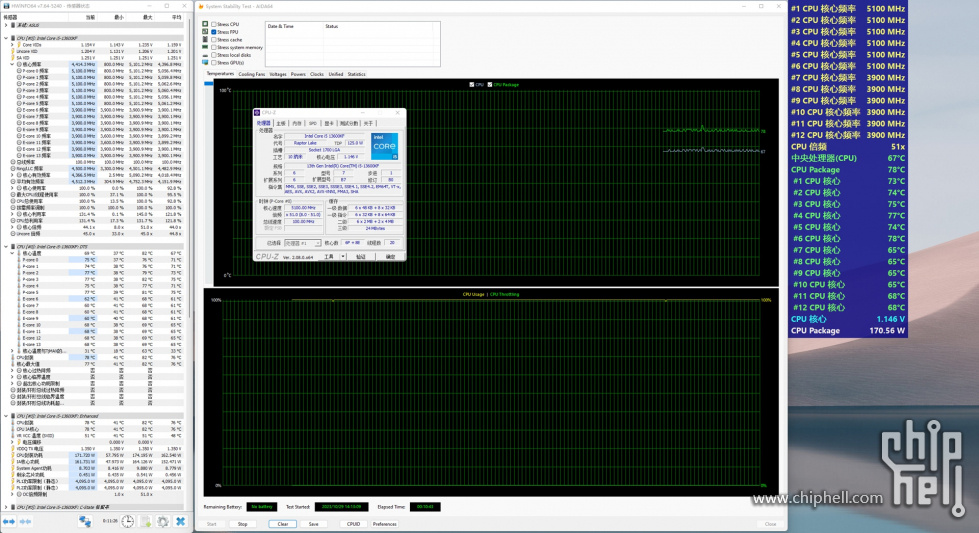Screen dimensions: 979x533
Task: Click the CPUID button in AIDA64
Action: 353,524
